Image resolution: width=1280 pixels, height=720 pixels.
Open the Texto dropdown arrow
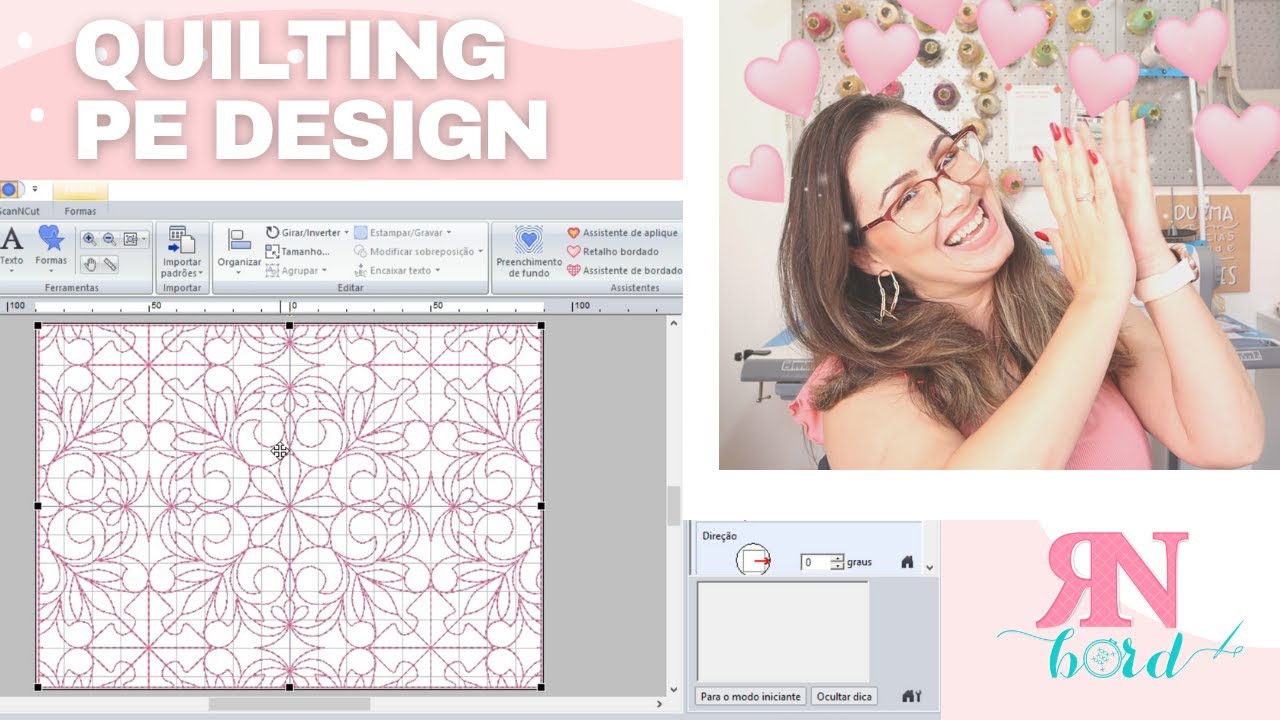click(12, 272)
